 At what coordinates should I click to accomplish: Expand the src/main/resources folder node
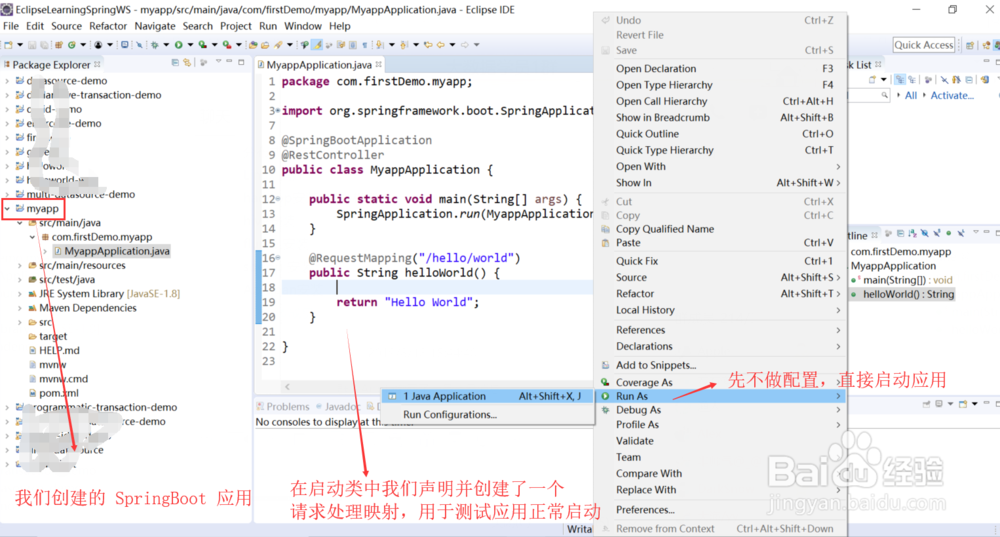pyautogui.click(x=20, y=265)
